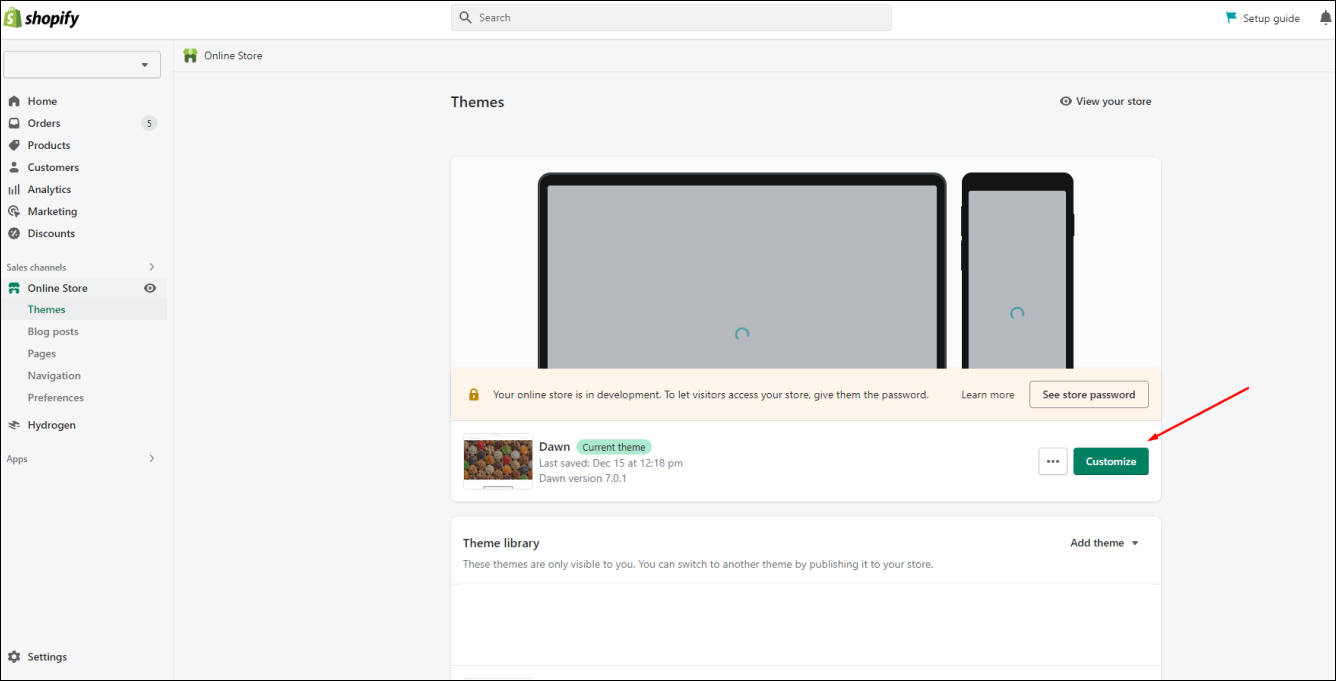Image resolution: width=1336 pixels, height=681 pixels.
Task: Click View your store link
Action: (1113, 101)
